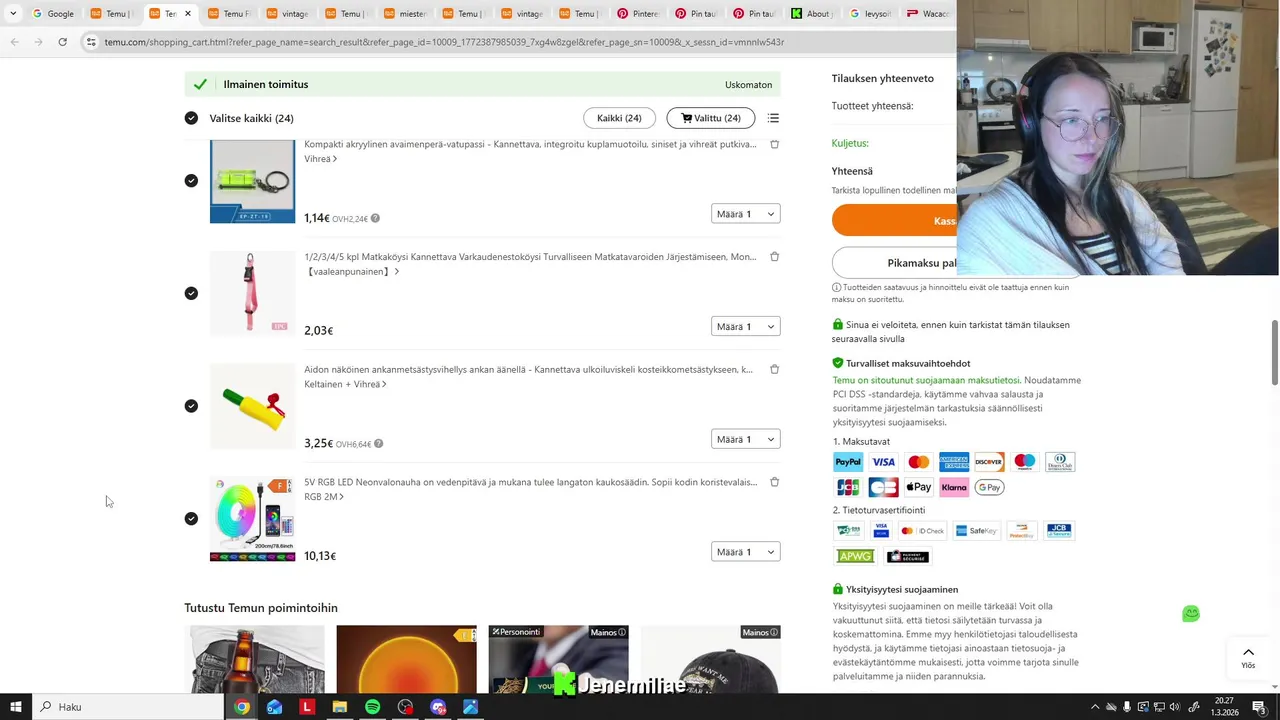Open the yellow duck whistle thumbnail

pos(252,406)
